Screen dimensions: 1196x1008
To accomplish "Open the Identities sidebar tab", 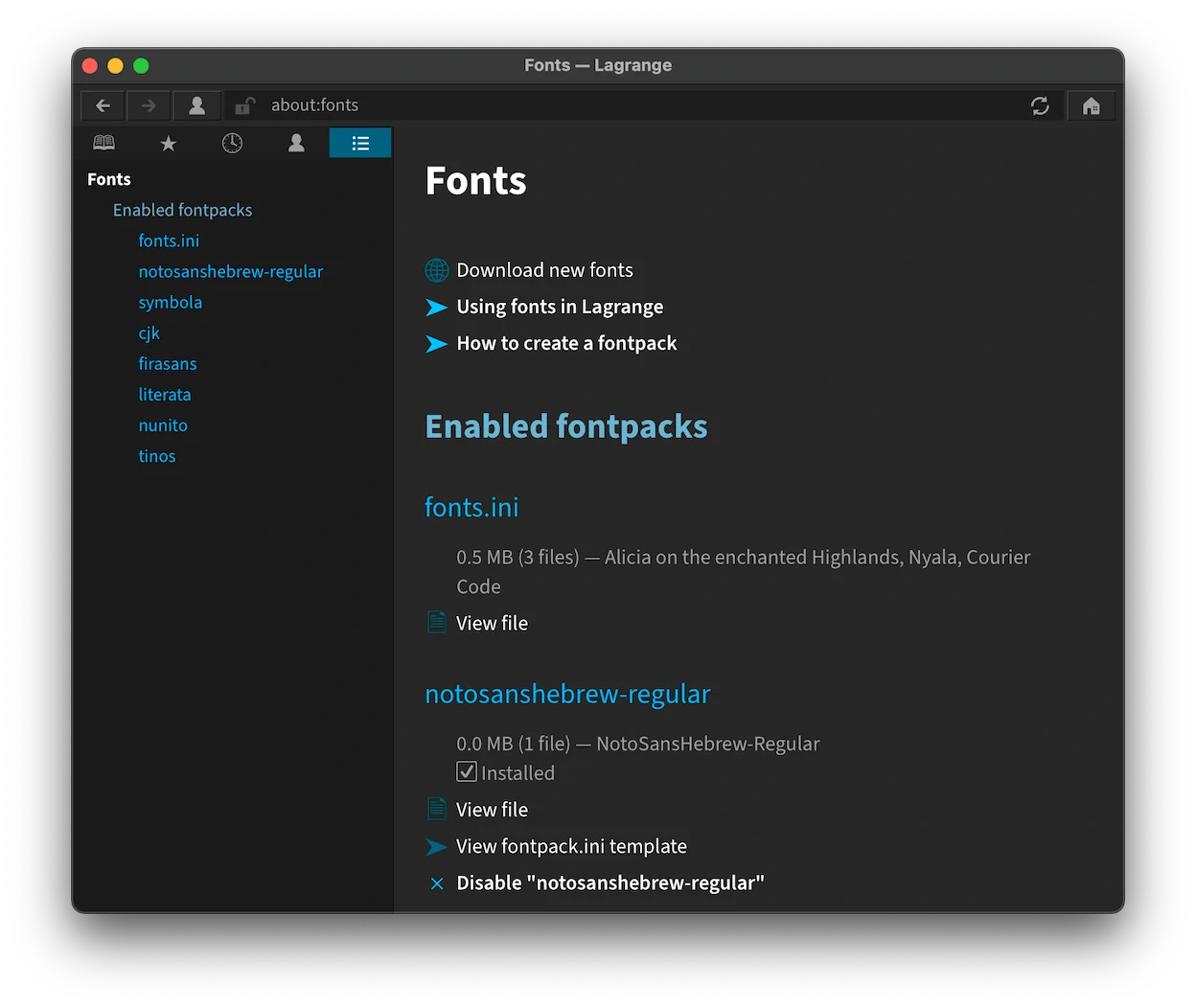I will point(296,143).
